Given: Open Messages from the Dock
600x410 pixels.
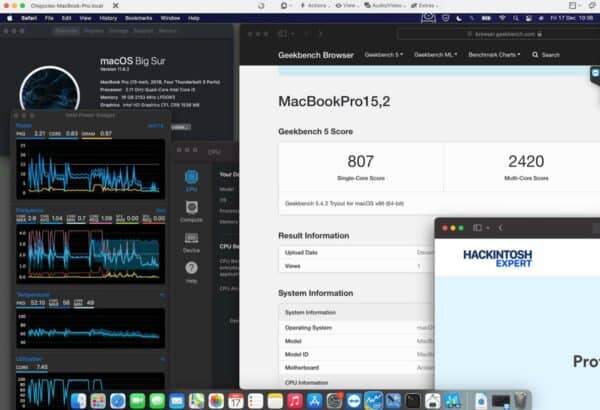Looking at the screenshot, I should point(157,401).
